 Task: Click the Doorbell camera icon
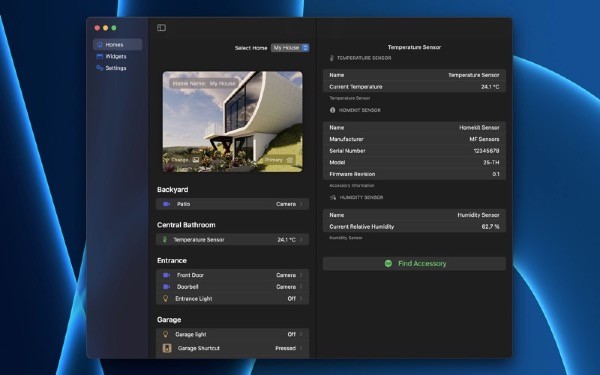(166, 287)
